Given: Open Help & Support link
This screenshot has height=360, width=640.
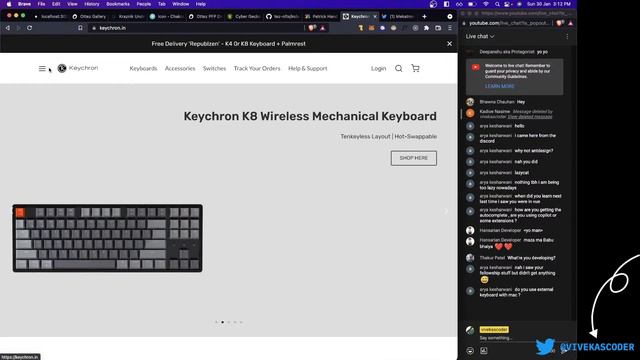Looking at the screenshot, I should coord(308,69).
